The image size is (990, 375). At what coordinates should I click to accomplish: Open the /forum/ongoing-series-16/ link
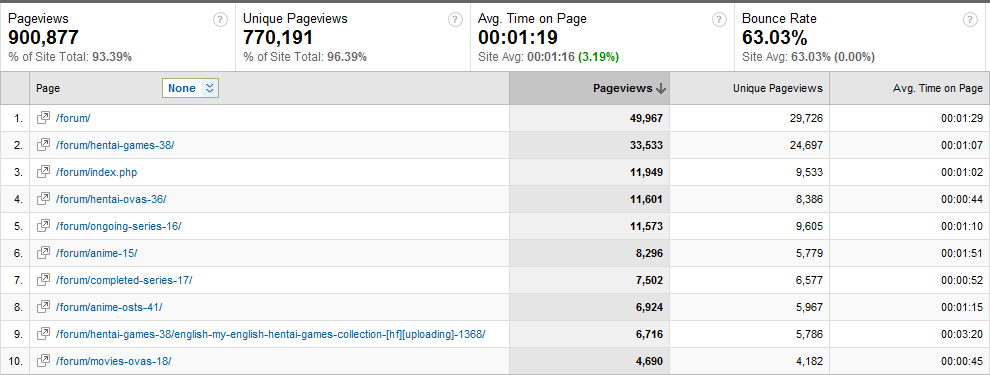coord(118,226)
